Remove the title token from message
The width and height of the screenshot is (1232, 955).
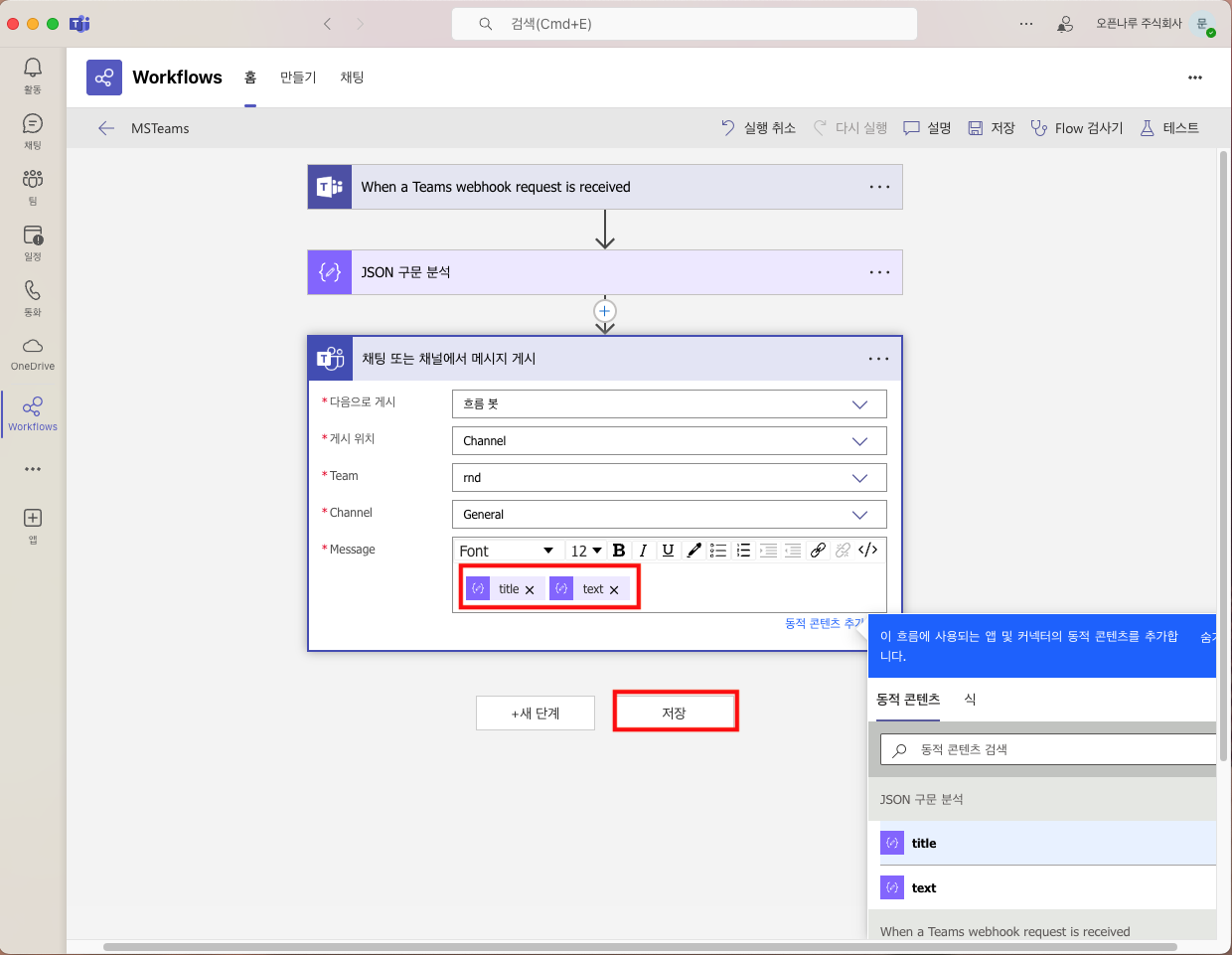[x=530, y=590]
